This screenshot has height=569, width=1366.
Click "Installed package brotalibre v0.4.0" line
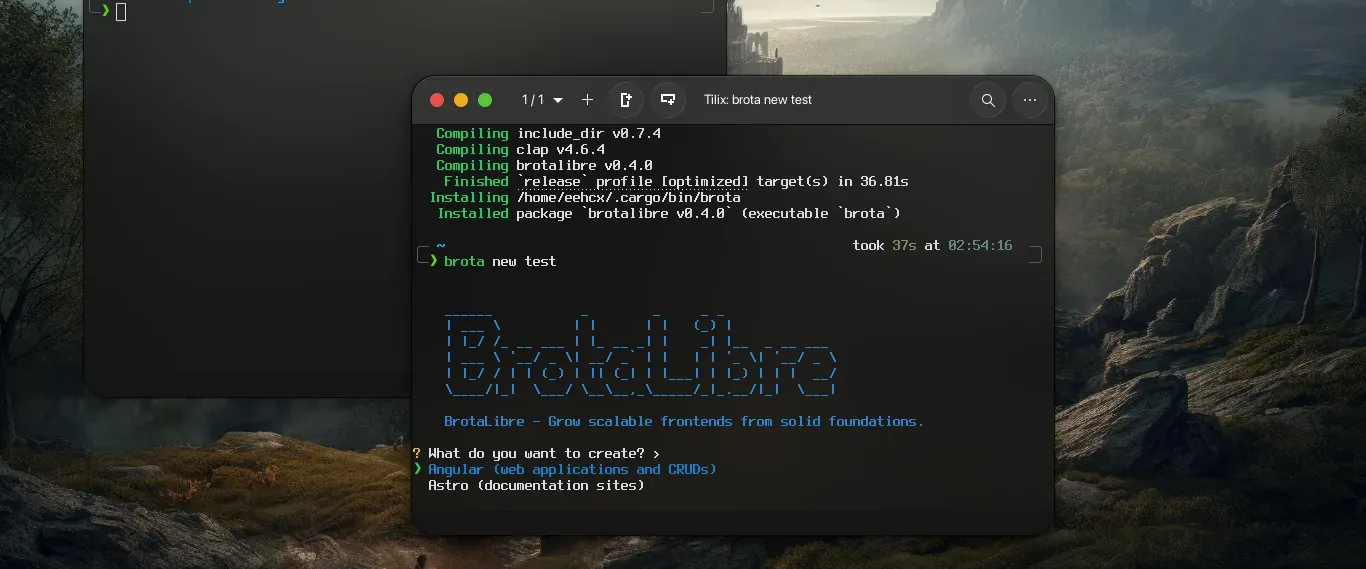(x=669, y=213)
